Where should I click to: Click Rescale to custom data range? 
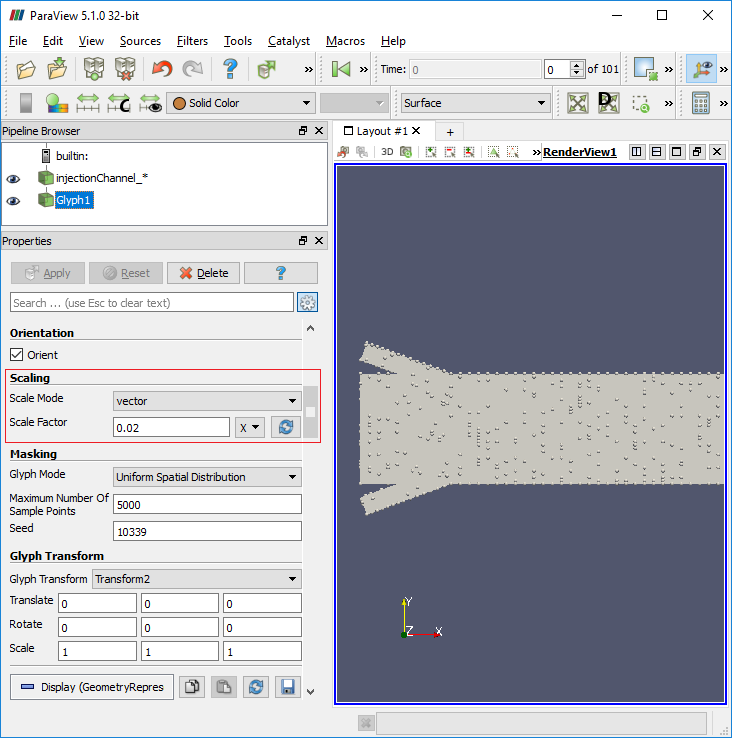click(119, 103)
